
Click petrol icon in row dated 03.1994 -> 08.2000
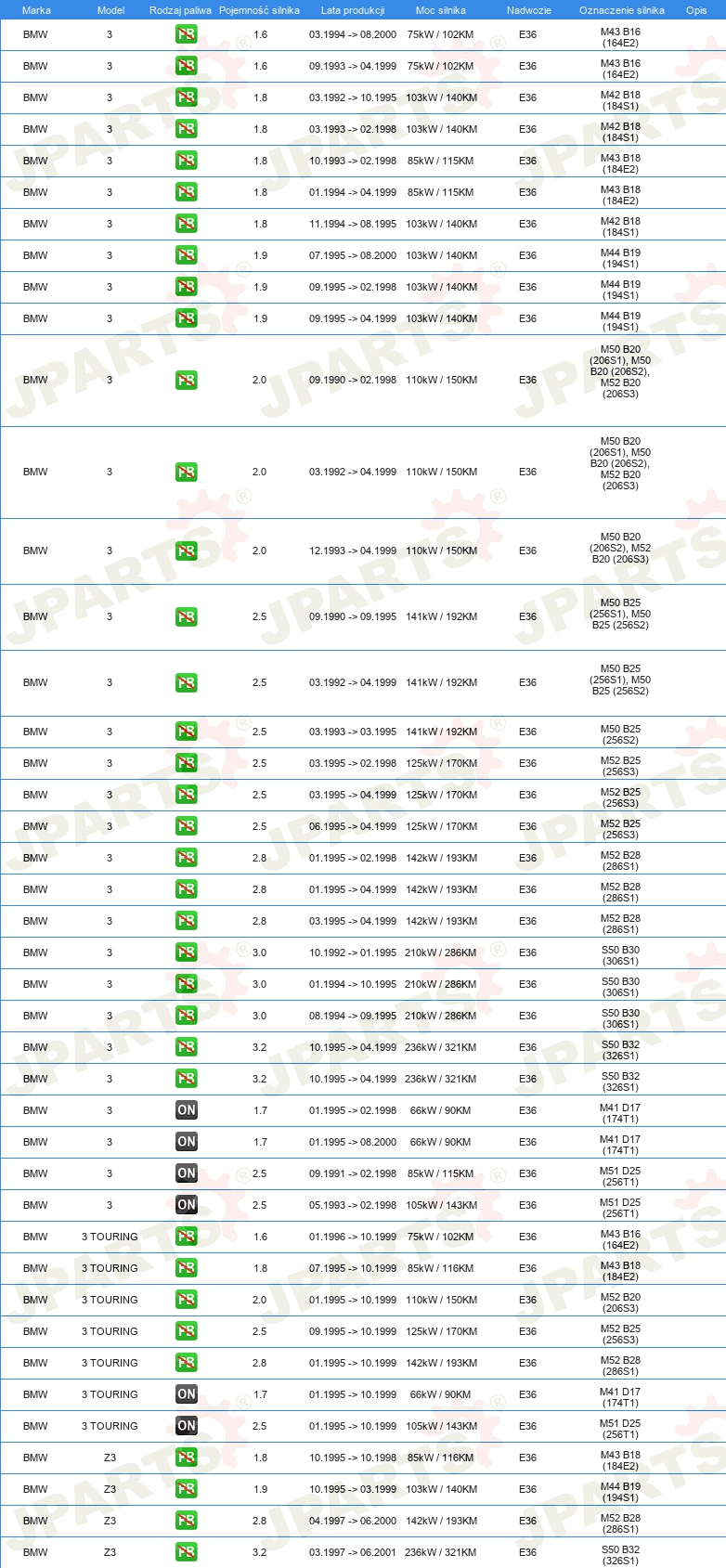(187, 34)
